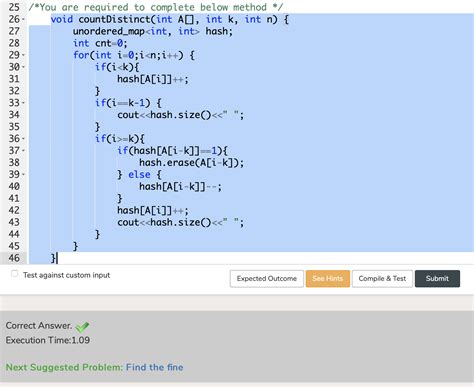Collapse the for loop fold at line 29
Screen dimensions: 474x387
(23, 55)
